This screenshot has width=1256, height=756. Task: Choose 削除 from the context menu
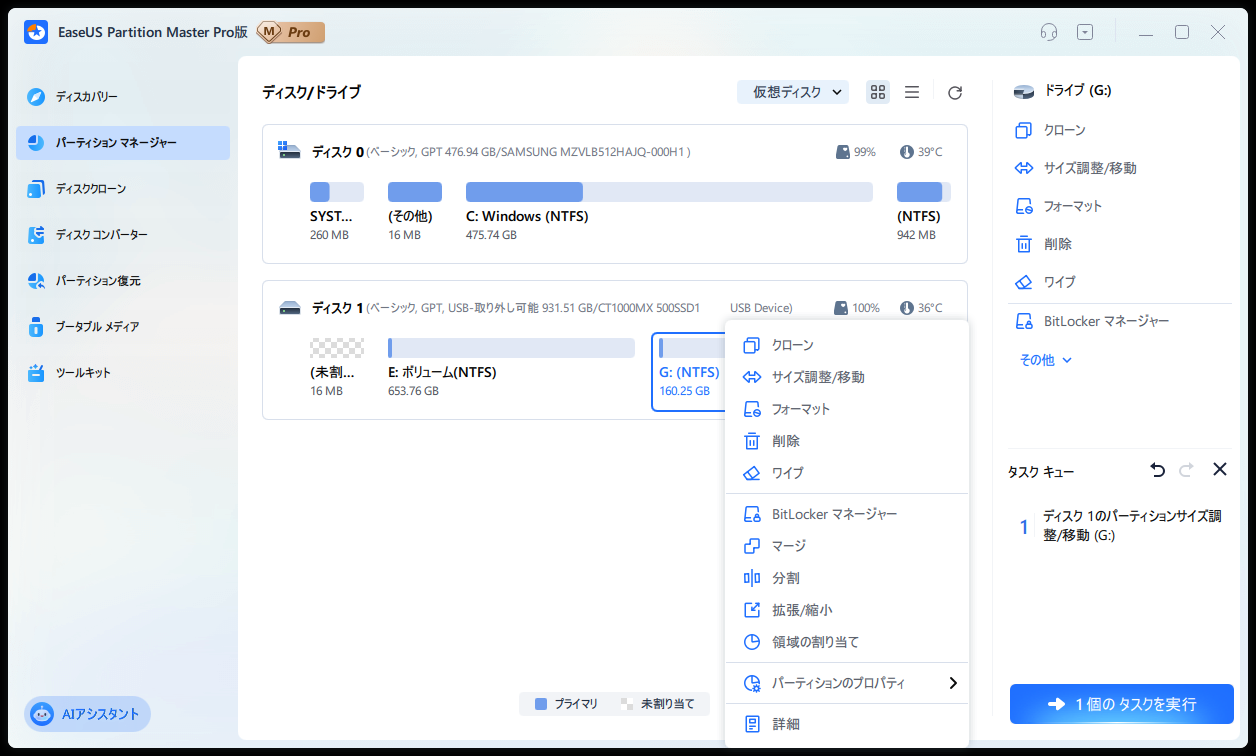pyautogui.click(x=847, y=441)
